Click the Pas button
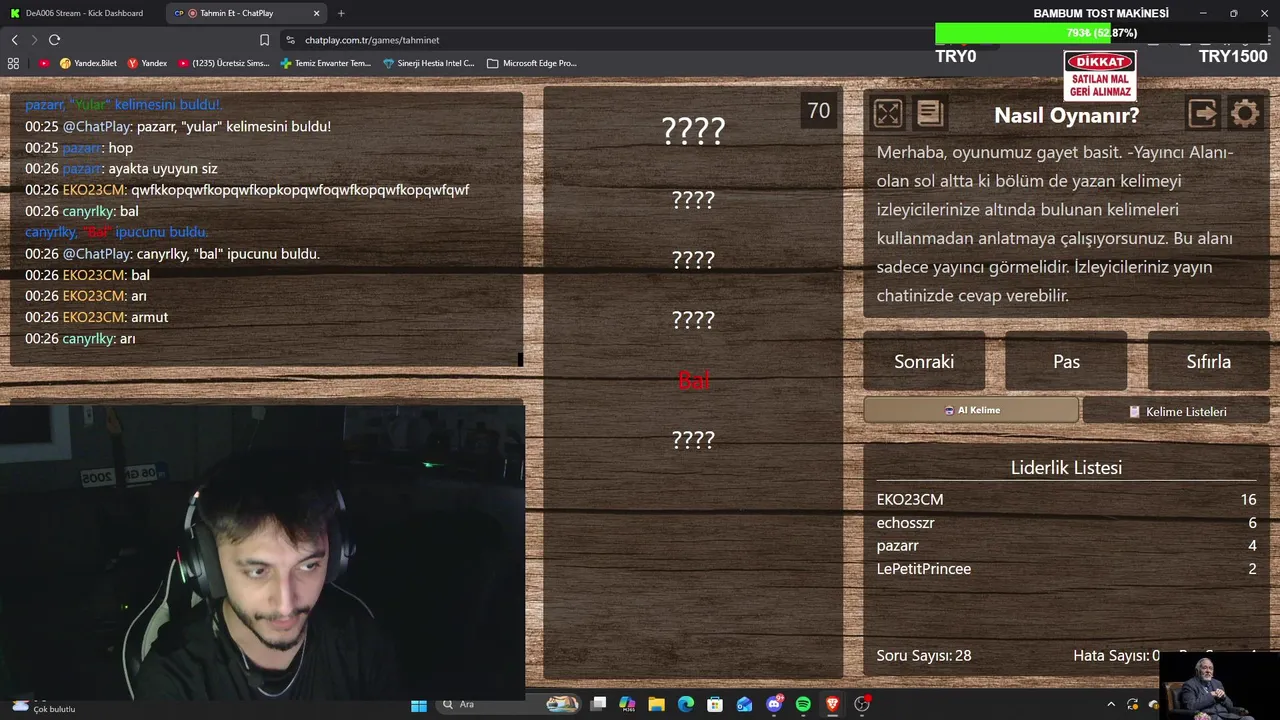 pyautogui.click(x=1066, y=362)
